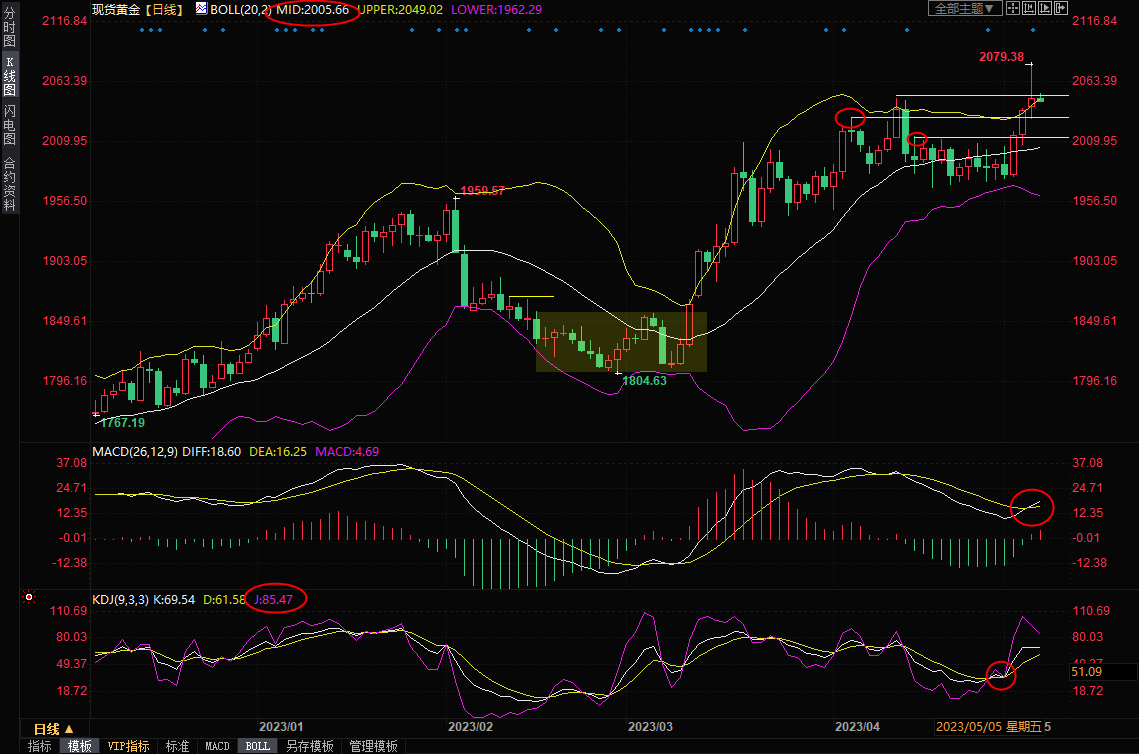Click the BOLL indicator chart icon
The height and width of the screenshot is (754, 1139).
[201, 8]
